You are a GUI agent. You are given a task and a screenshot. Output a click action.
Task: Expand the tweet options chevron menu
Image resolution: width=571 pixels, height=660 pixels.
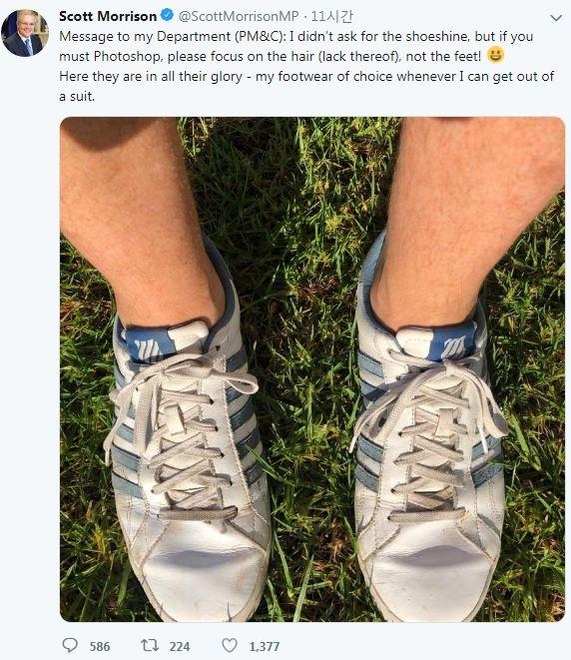[556, 18]
